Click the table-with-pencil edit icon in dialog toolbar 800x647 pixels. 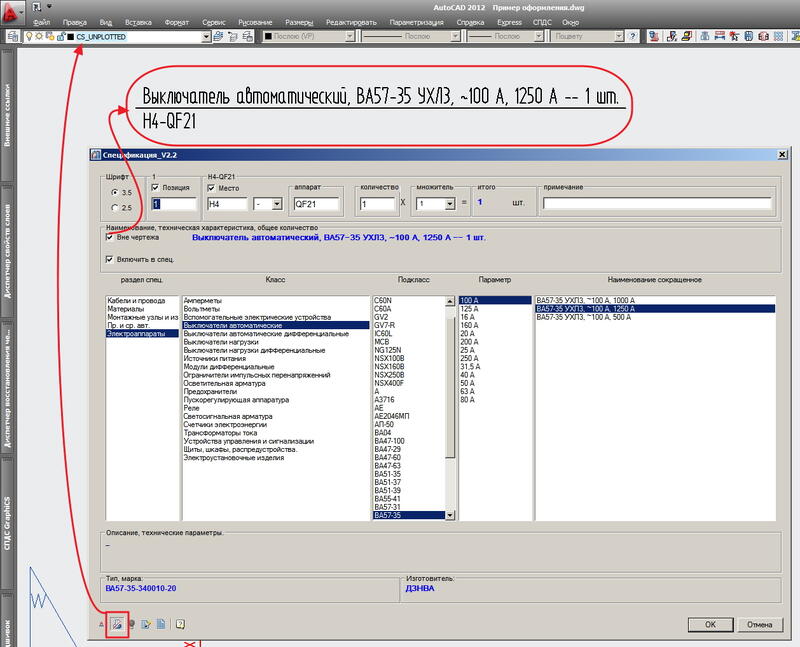coord(146,624)
